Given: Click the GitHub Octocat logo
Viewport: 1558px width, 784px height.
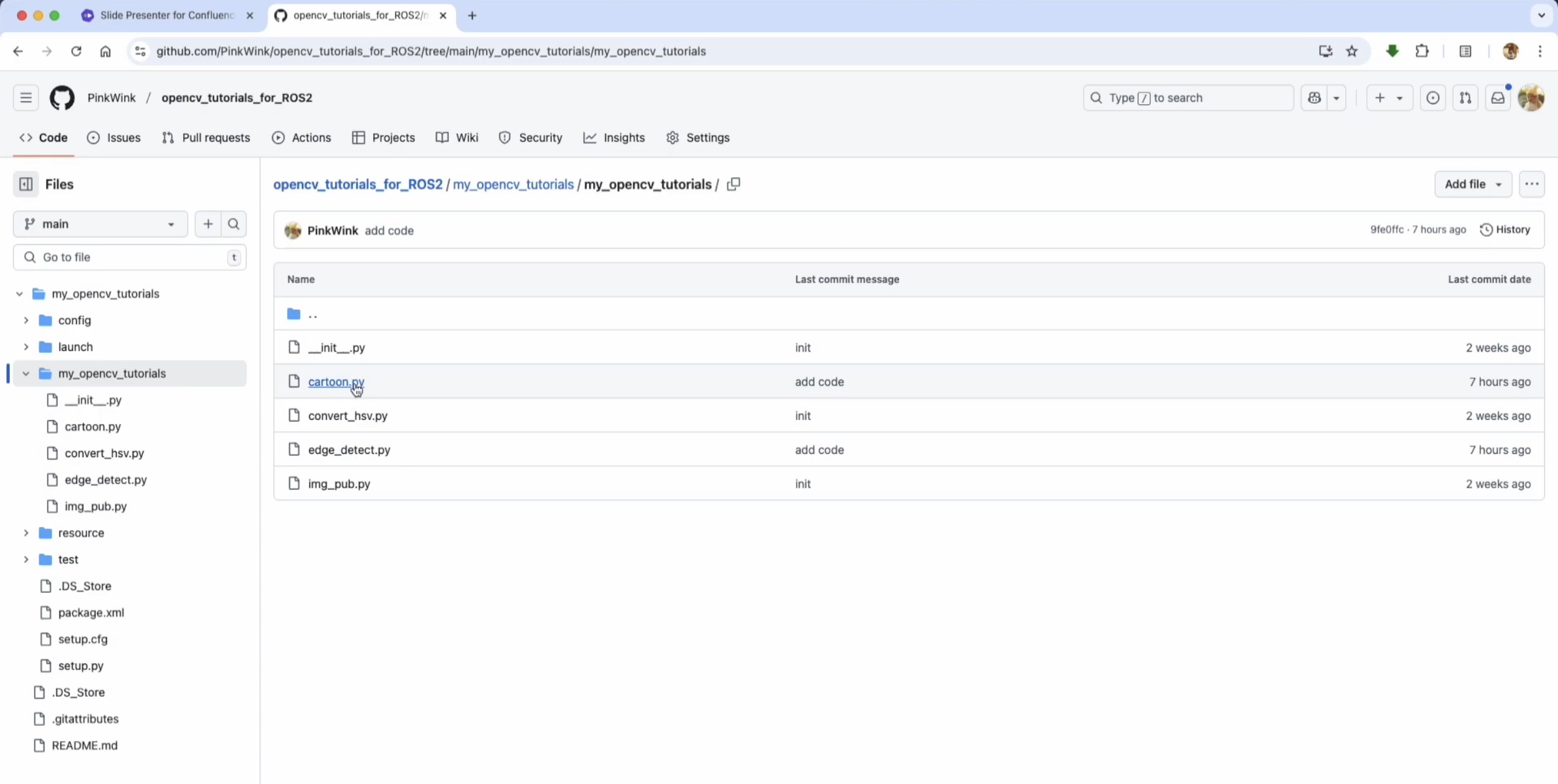Looking at the screenshot, I should coord(62,98).
